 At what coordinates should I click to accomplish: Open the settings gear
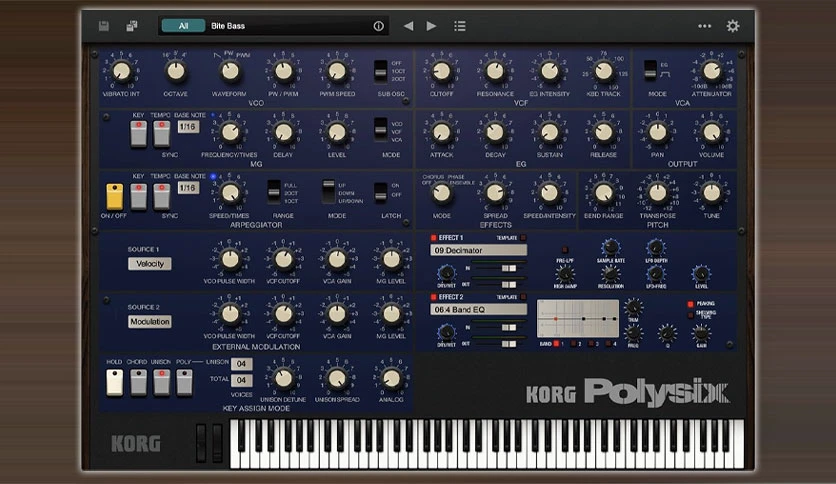733,26
